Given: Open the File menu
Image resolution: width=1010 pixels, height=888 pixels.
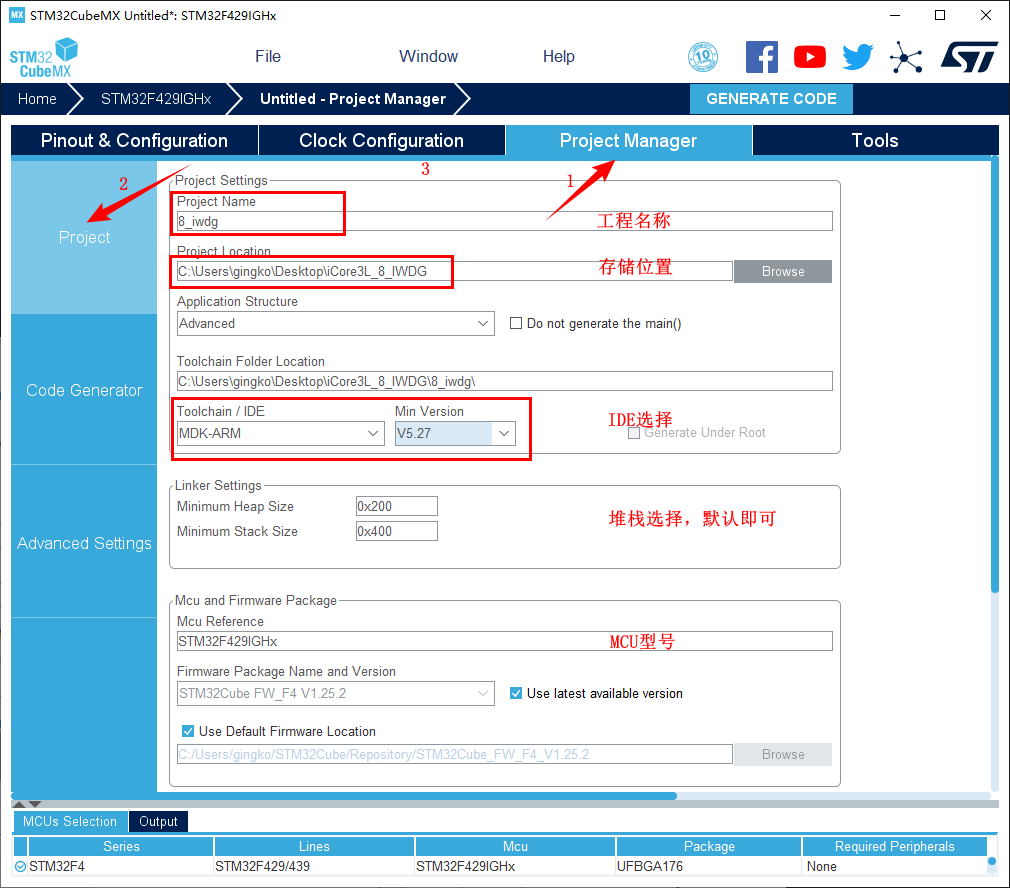Looking at the screenshot, I should (x=268, y=56).
